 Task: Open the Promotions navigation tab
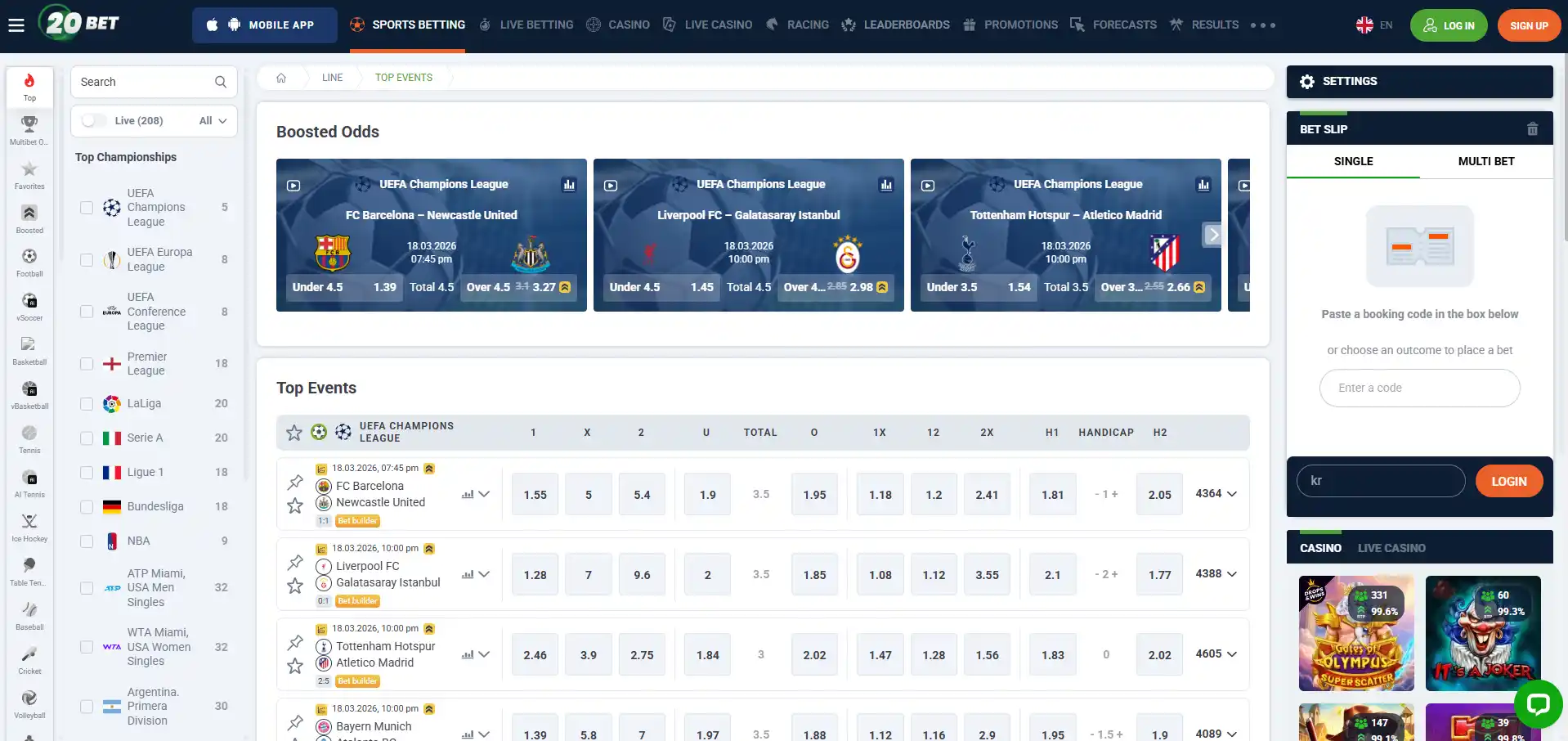[1010, 25]
